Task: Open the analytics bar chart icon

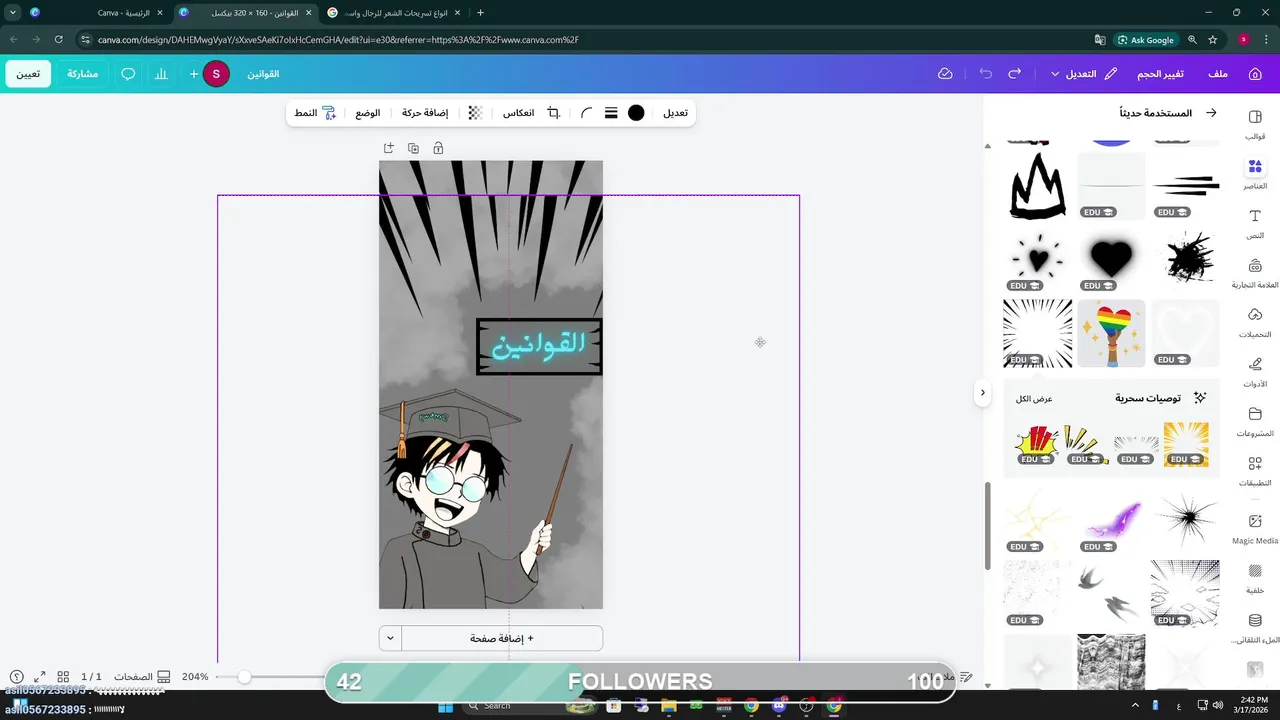Action: tap(161, 74)
